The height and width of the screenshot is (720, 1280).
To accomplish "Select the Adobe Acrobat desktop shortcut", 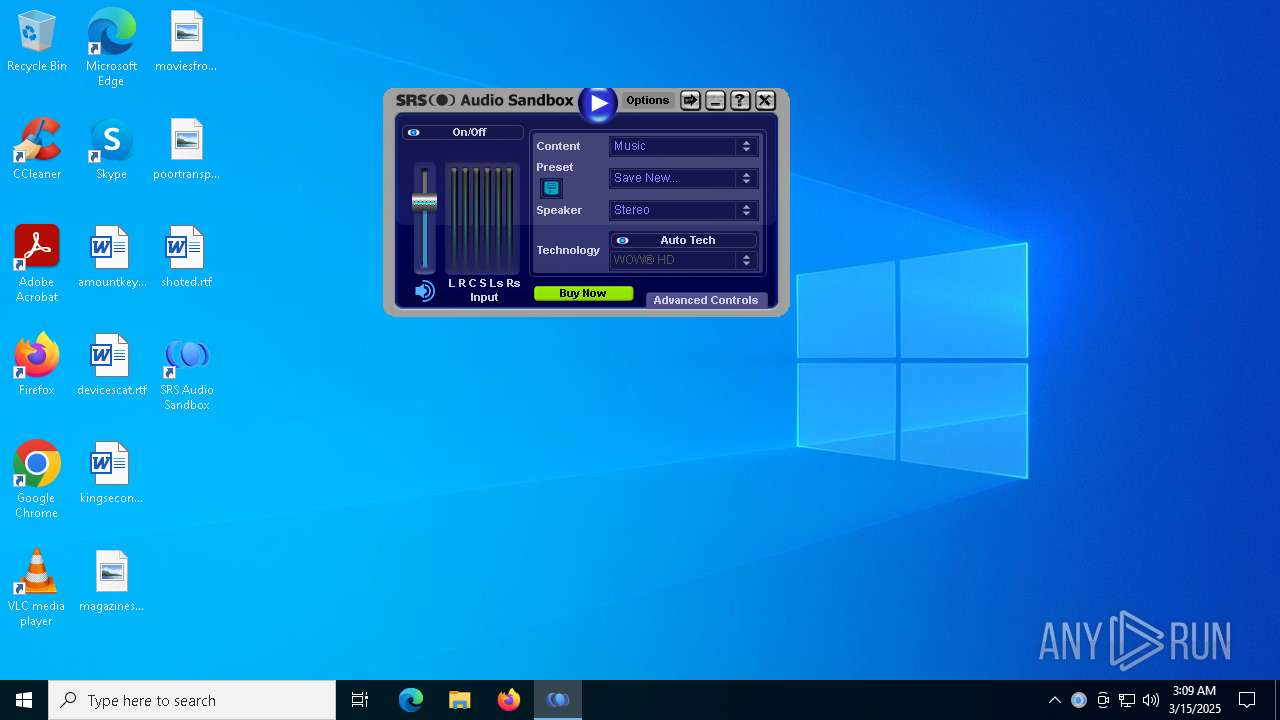I will pos(37,264).
